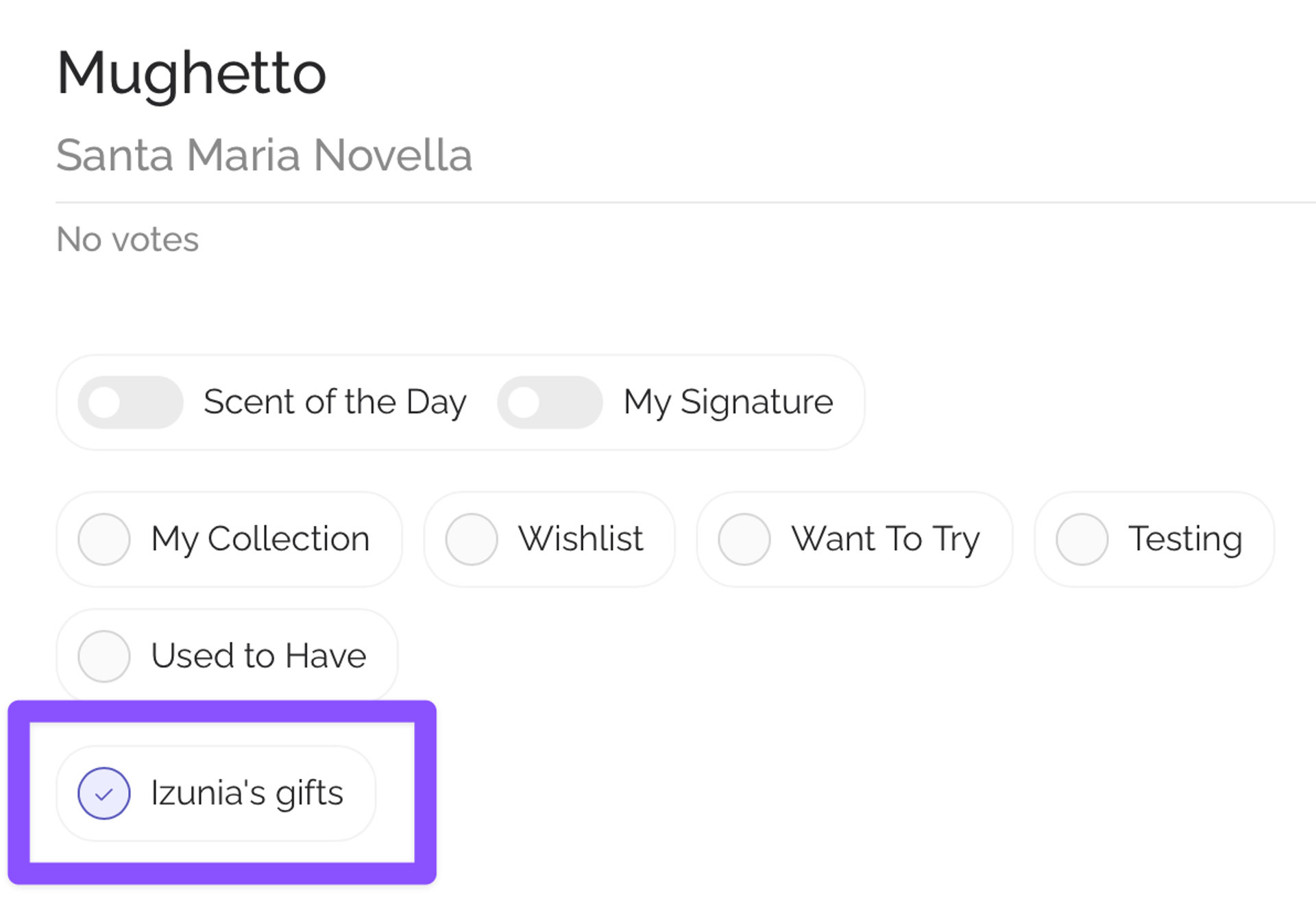
Task: Click the Izunia's gifts label text
Action: tap(247, 793)
